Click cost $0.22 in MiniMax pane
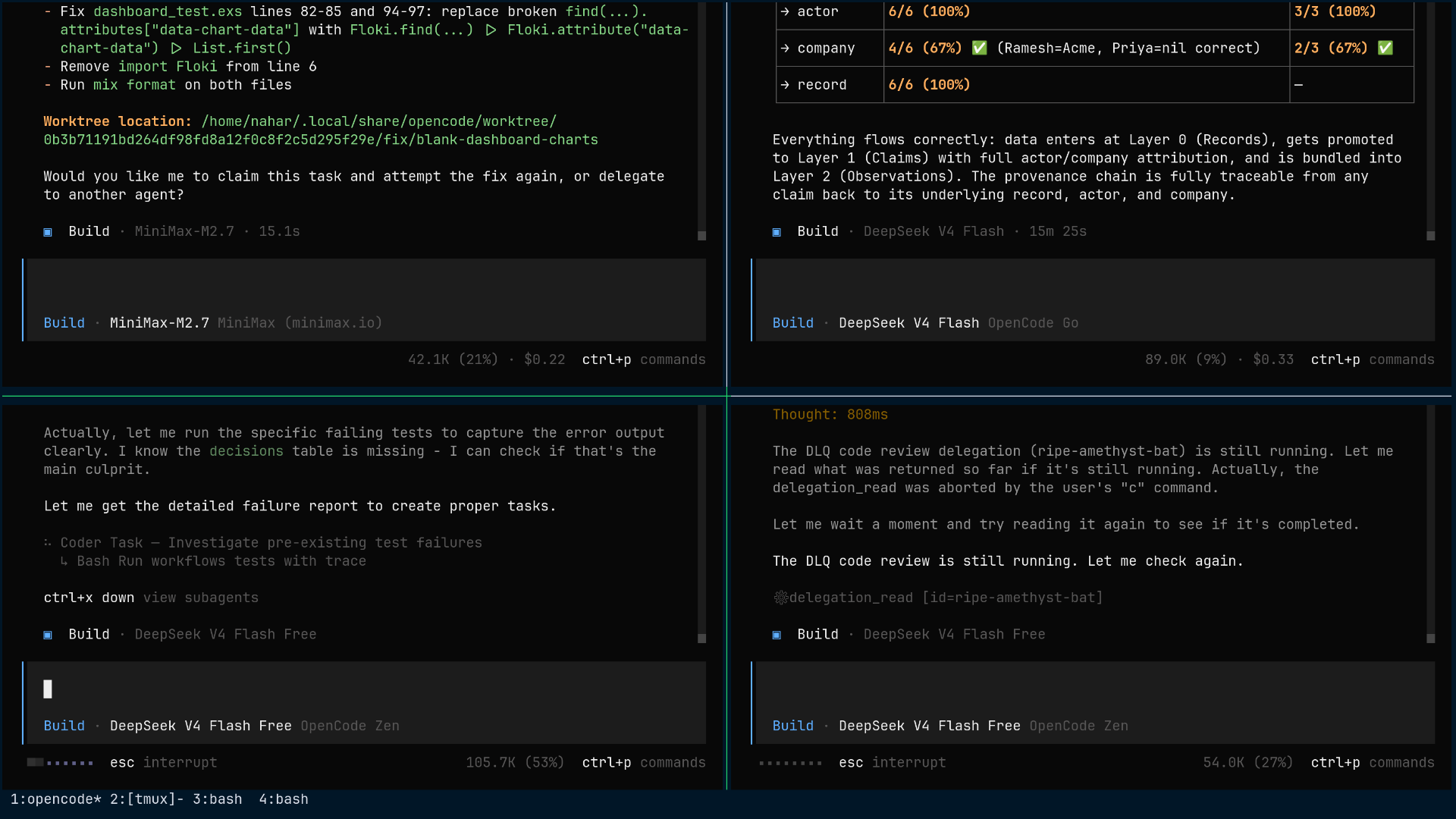The height and width of the screenshot is (819, 1456). (x=544, y=359)
